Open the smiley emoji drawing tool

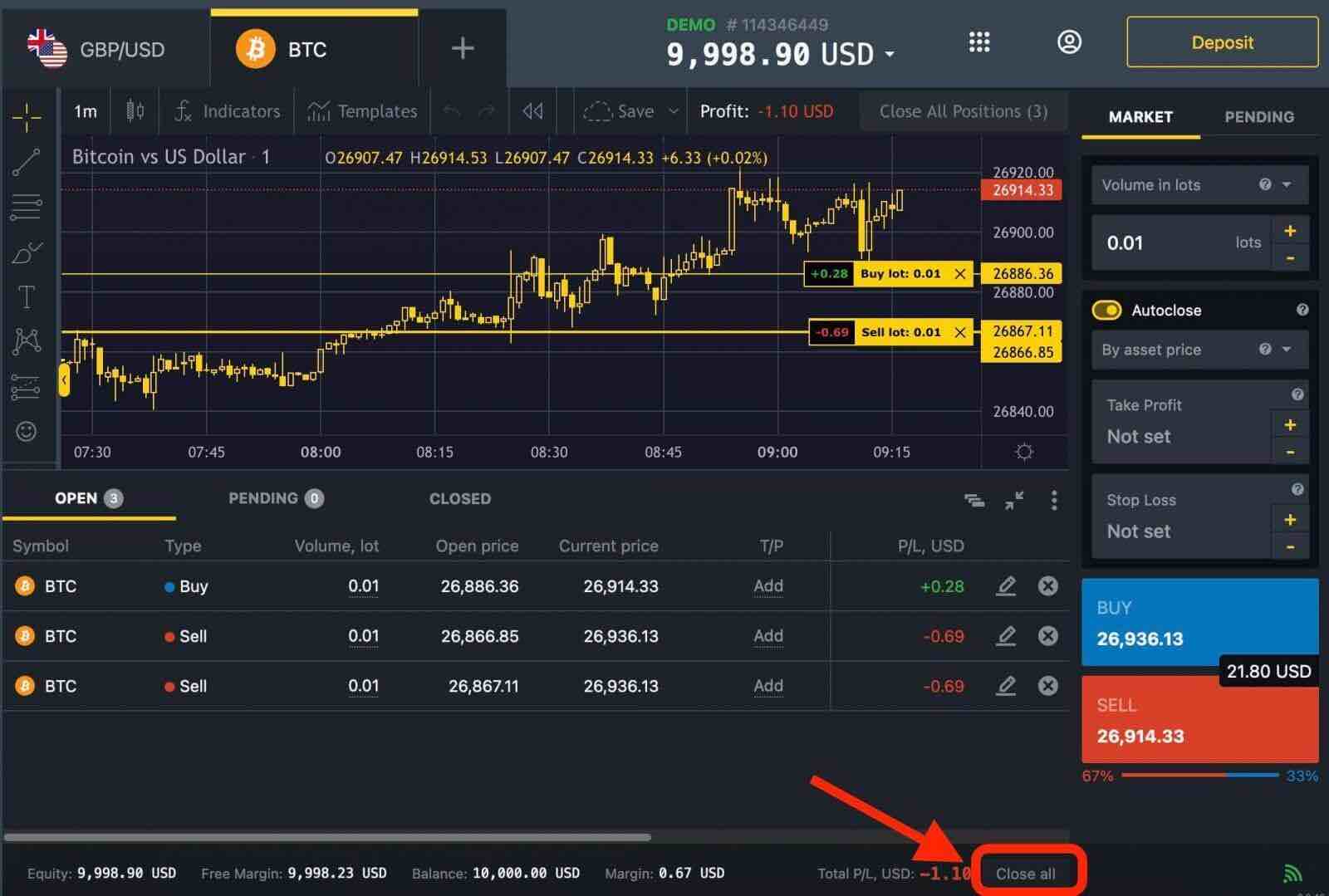click(x=27, y=431)
